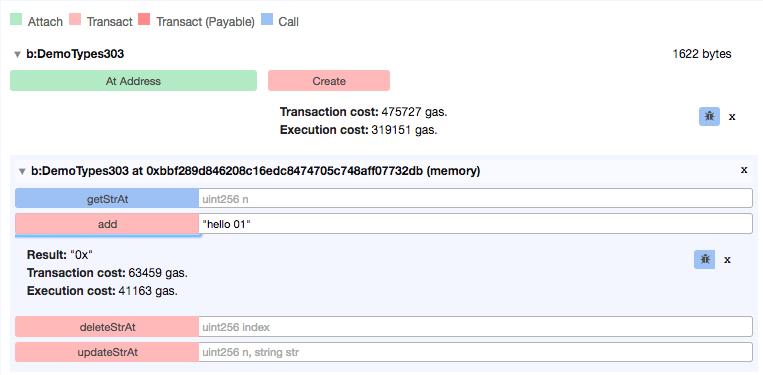Viewport: 763px width, 375px height.
Task: Click the Create button
Action: pyautogui.click(x=329, y=81)
